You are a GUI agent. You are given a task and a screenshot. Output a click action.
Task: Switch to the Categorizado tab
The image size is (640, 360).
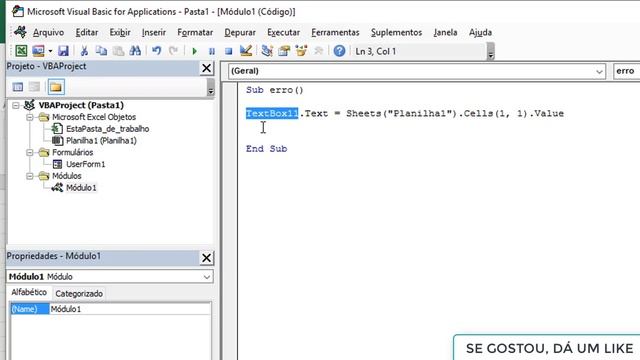79,293
